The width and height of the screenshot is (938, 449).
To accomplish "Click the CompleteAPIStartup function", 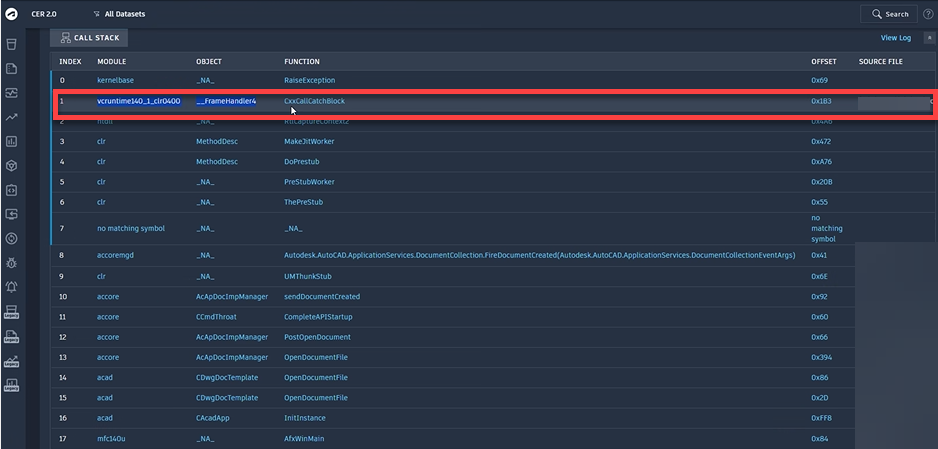I will coord(318,317).
